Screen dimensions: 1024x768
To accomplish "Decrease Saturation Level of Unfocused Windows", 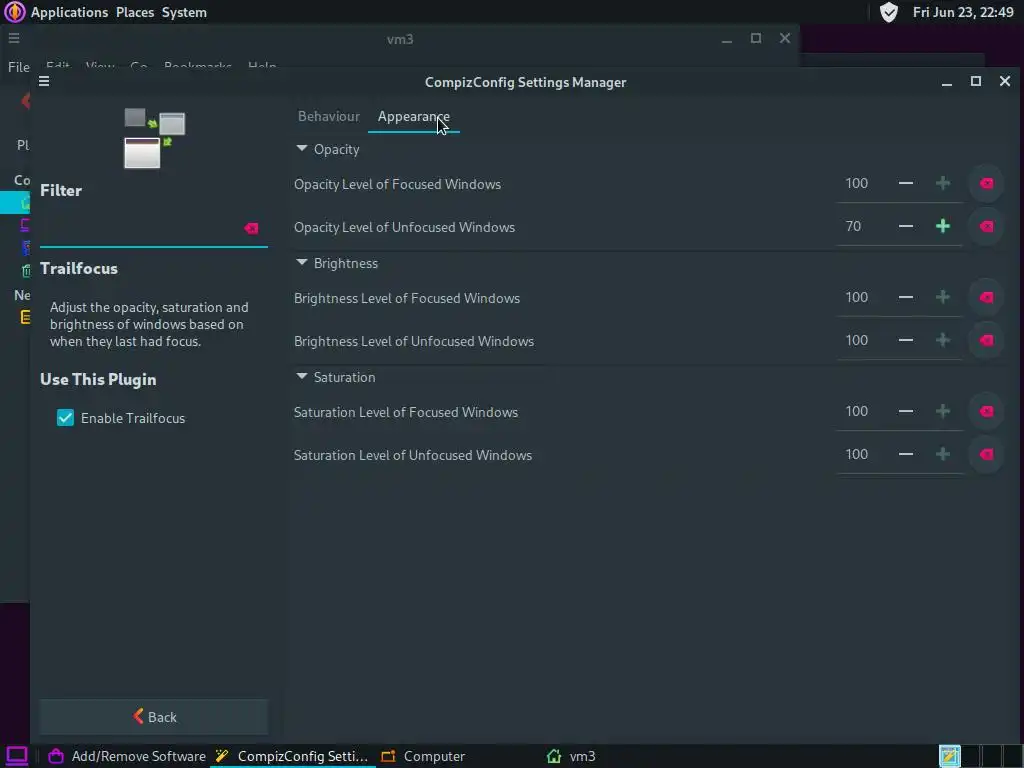I will [x=905, y=455].
